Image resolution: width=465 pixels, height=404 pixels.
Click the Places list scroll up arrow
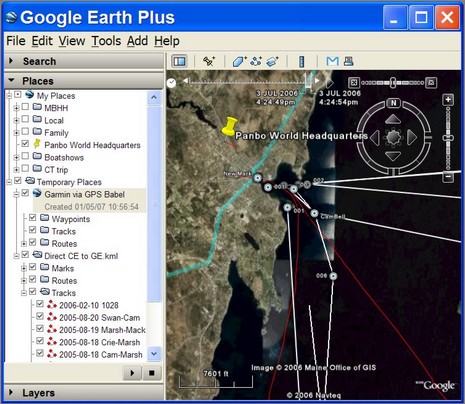[x=154, y=97]
